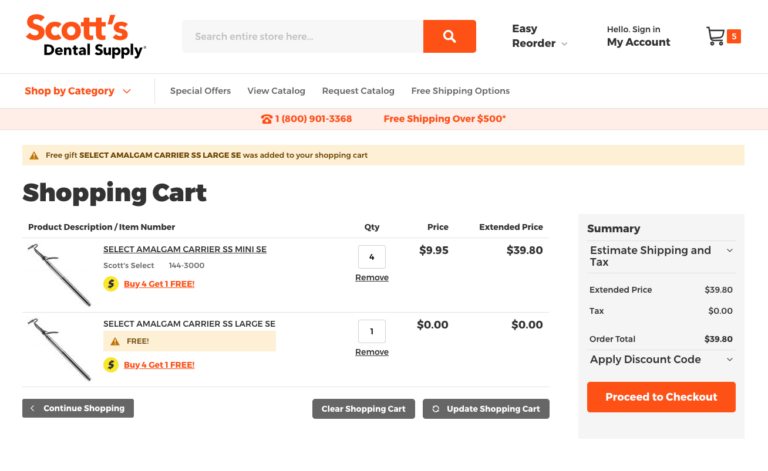Viewport: 768px width, 471px height.
Task: Click item number 144-3000
Action: point(187,265)
